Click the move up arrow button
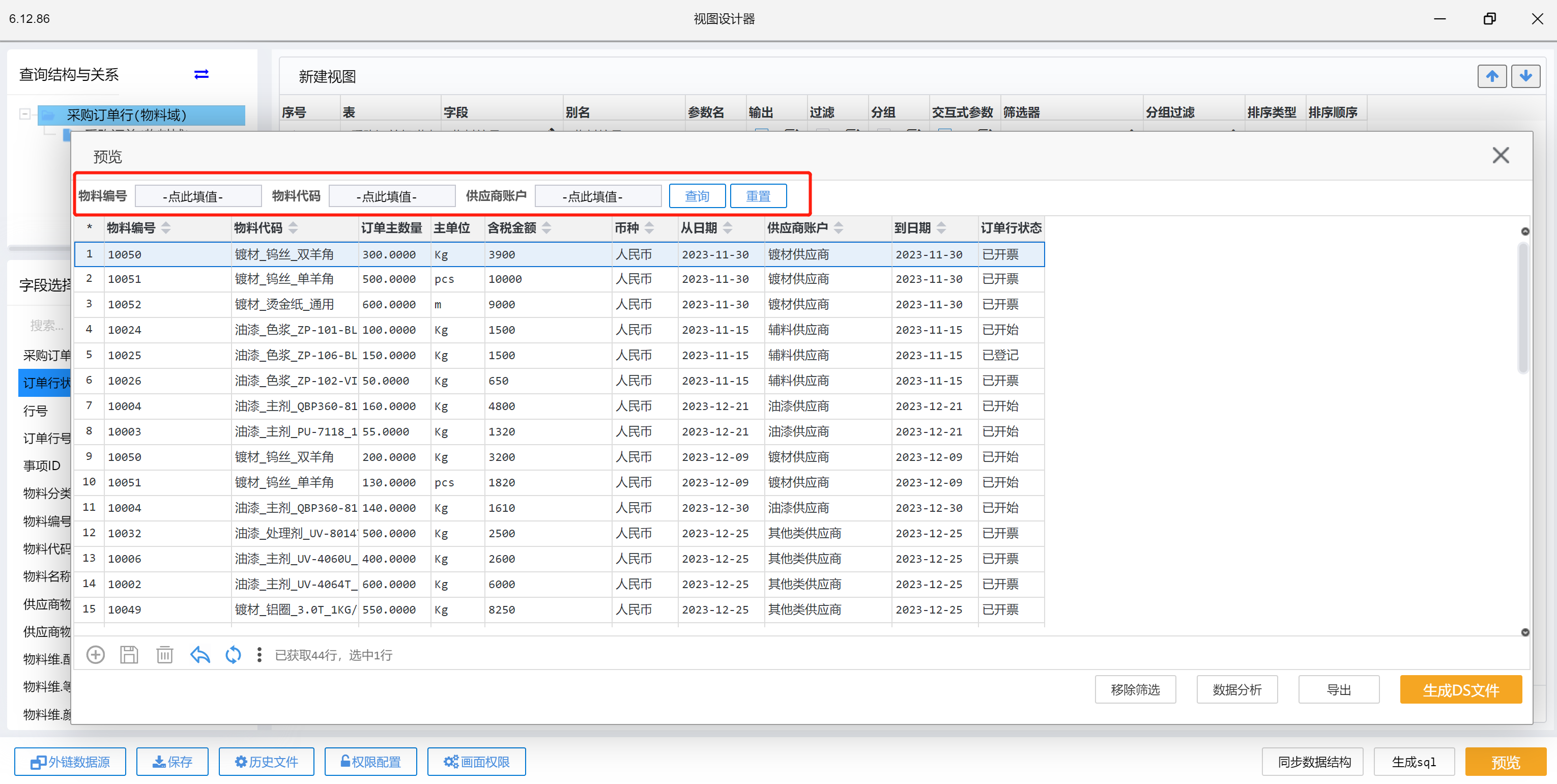Image resolution: width=1557 pixels, height=784 pixels. click(x=1492, y=76)
